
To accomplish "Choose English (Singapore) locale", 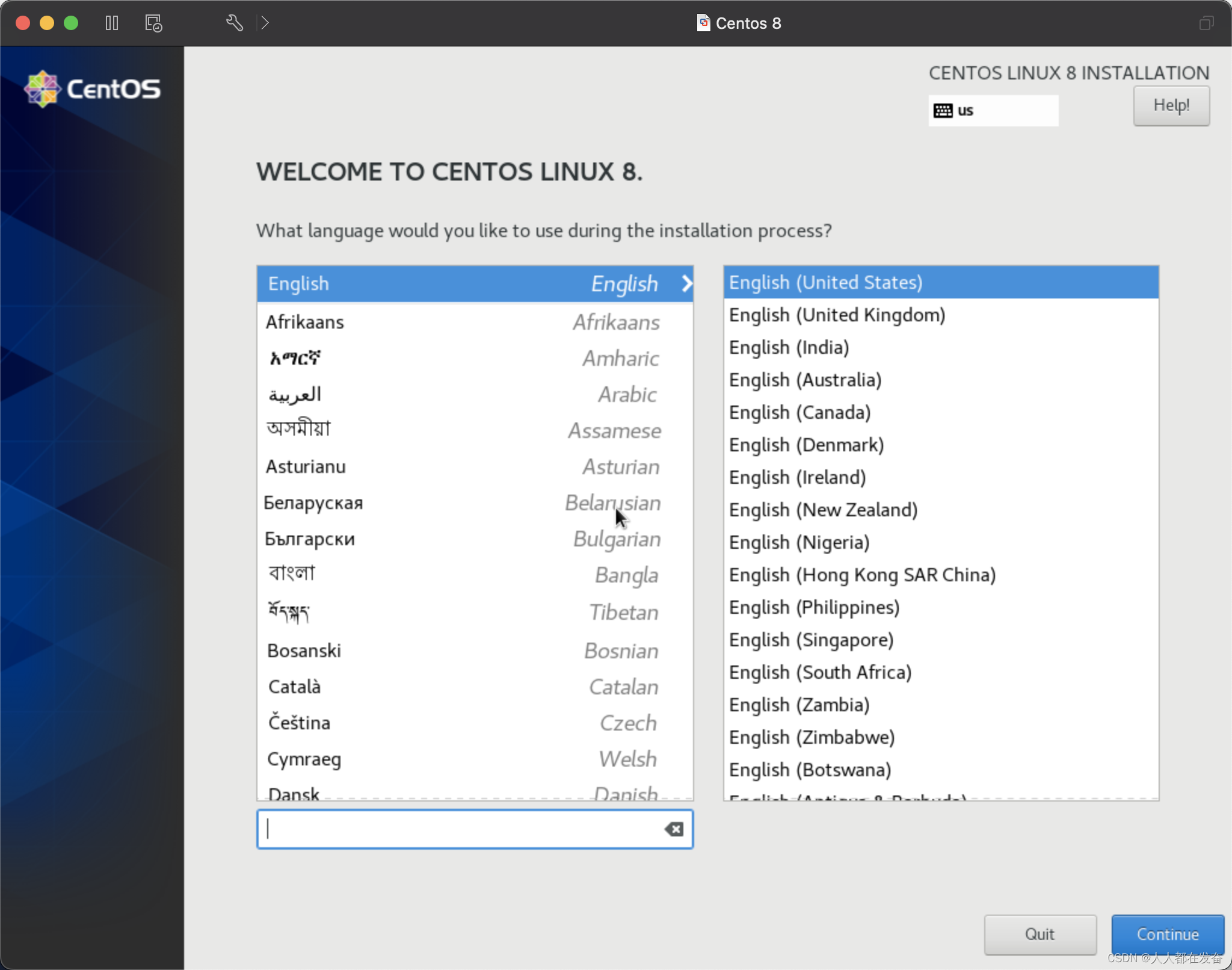I will 811,640.
